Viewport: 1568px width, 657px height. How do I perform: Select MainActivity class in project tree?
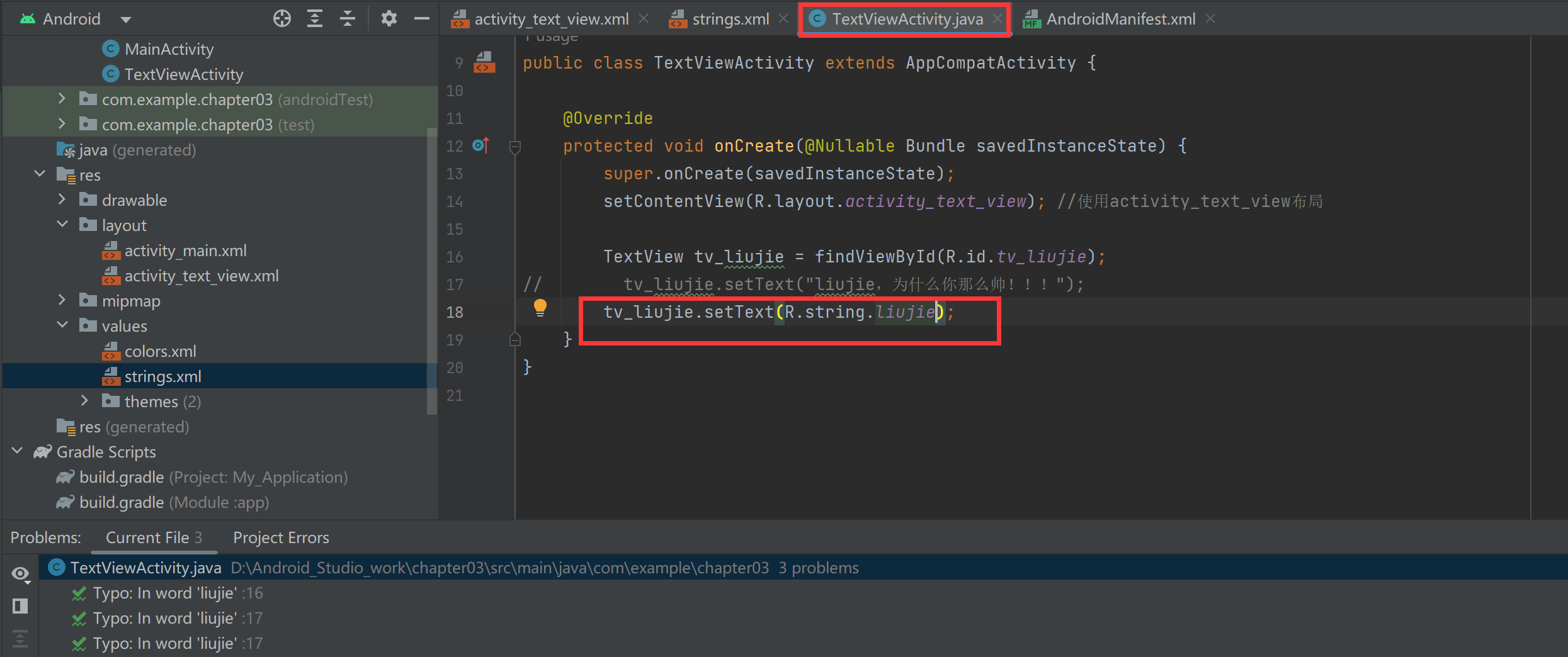(169, 49)
